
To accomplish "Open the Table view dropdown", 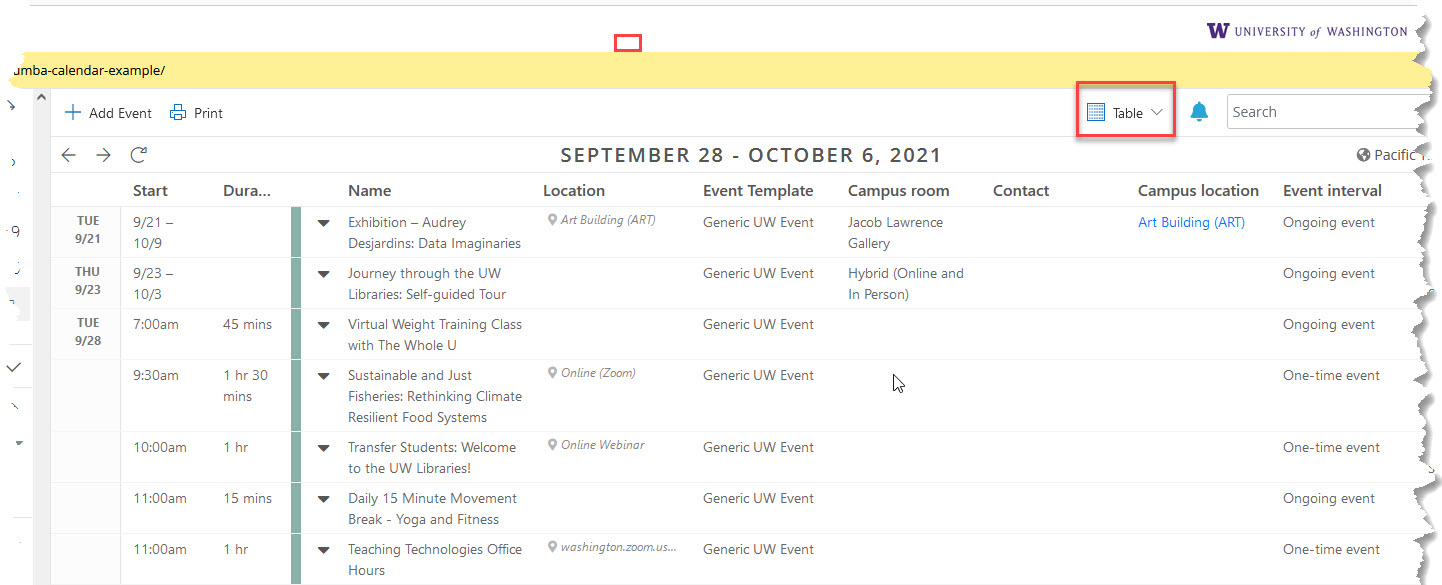I will tap(1126, 112).
